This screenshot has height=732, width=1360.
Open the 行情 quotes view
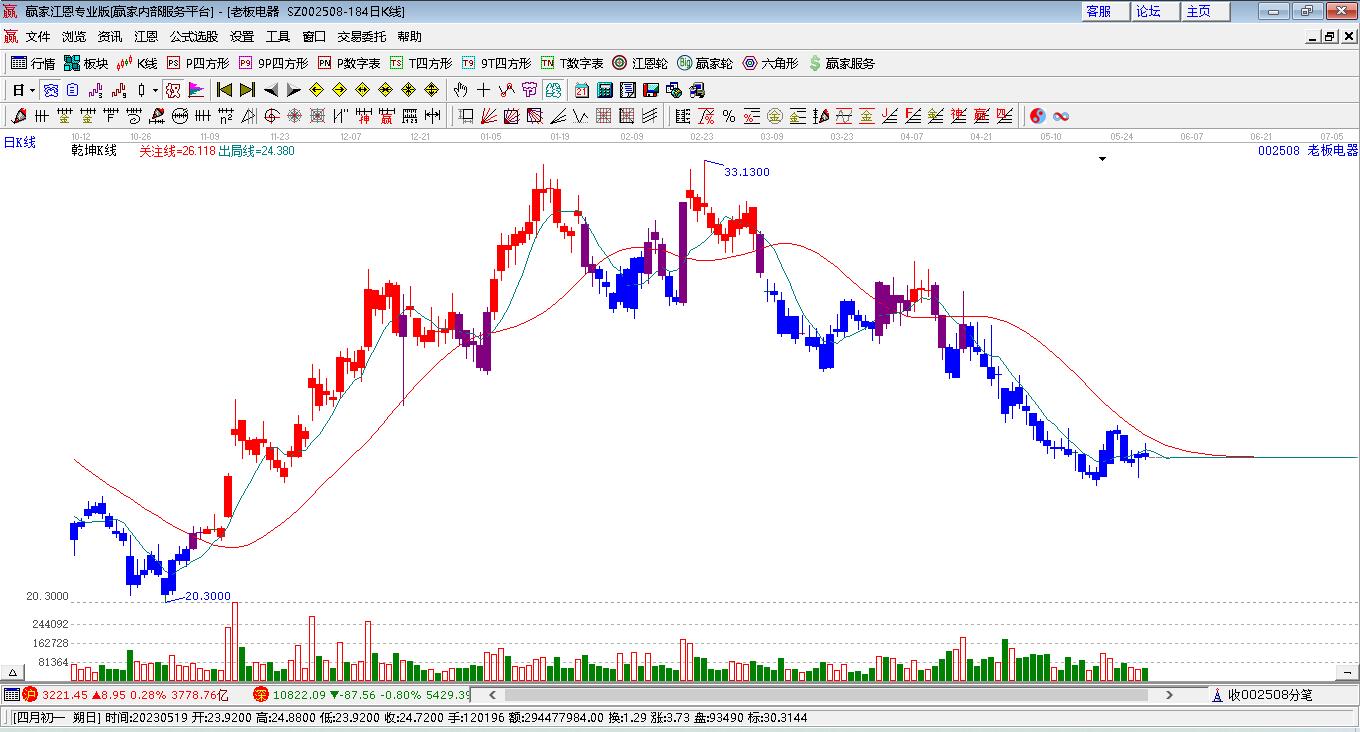coord(32,63)
